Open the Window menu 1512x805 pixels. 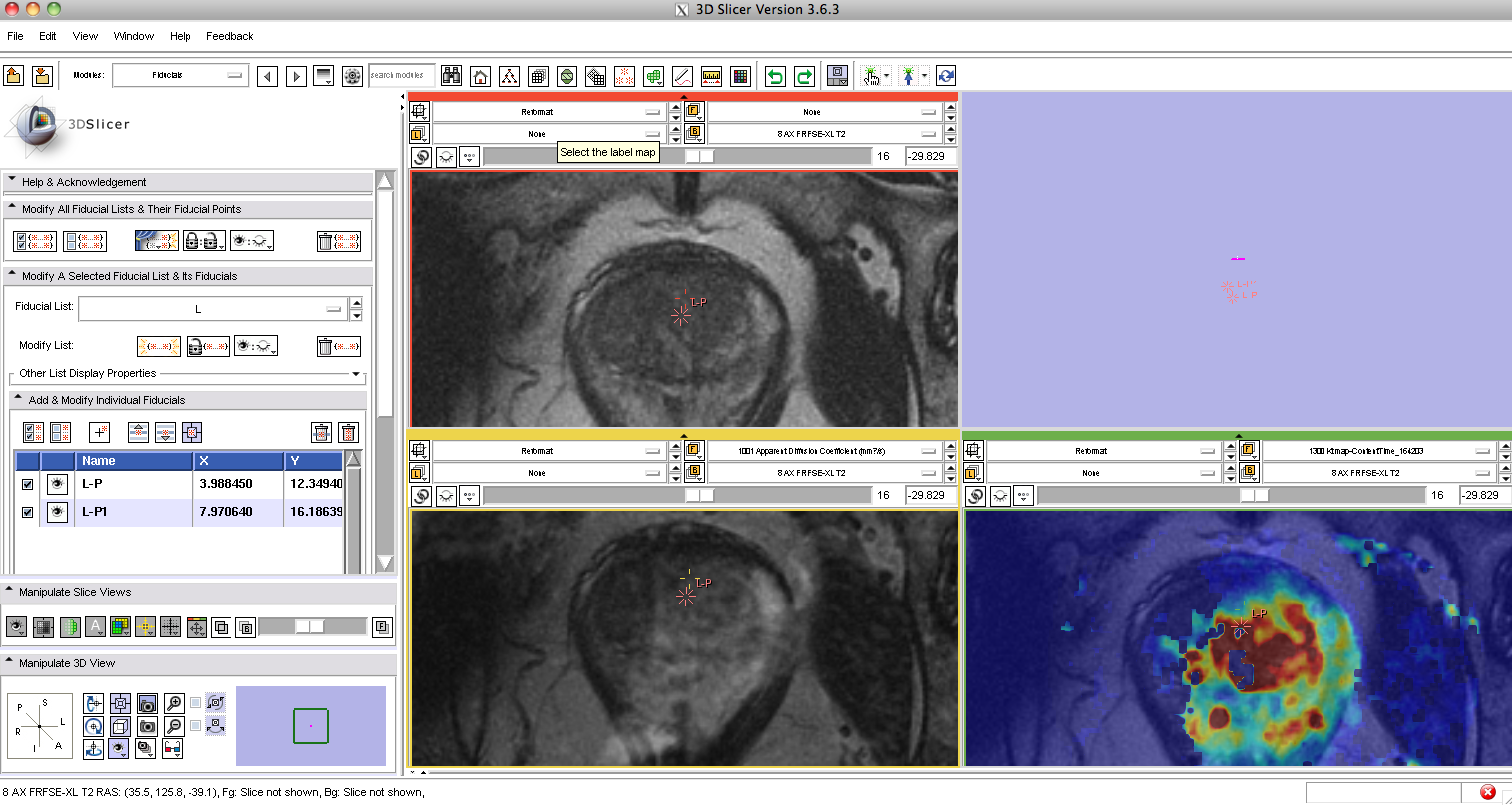pos(133,36)
